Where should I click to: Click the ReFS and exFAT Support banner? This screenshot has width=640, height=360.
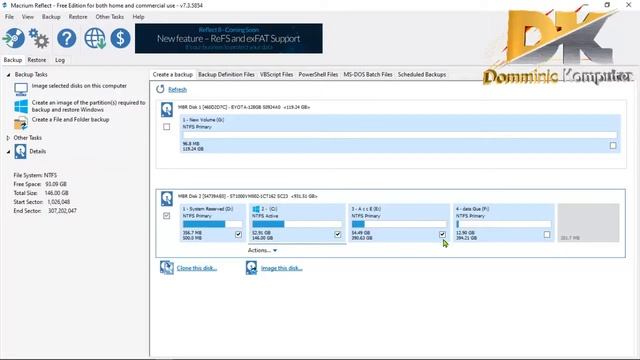(x=229, y=38)
